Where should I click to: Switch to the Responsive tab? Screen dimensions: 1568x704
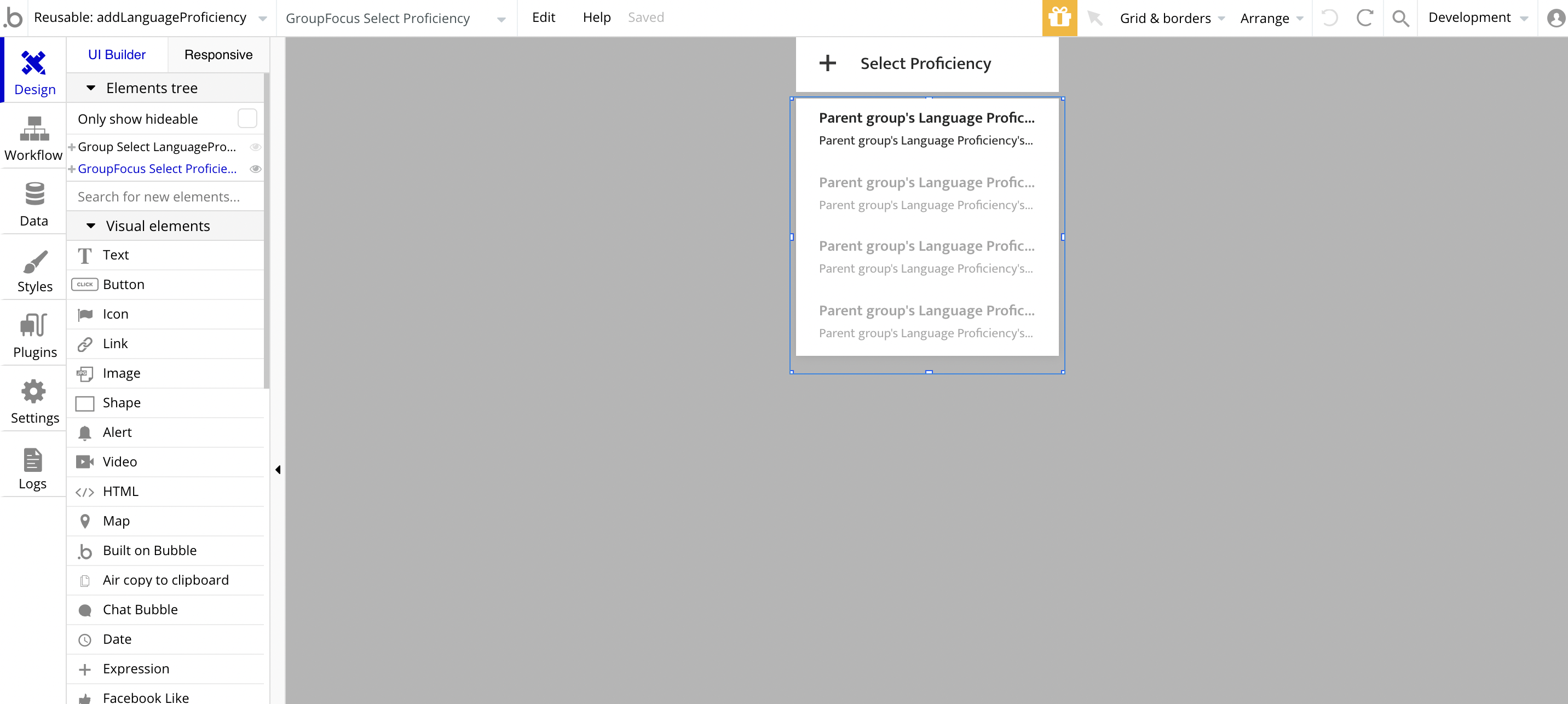218,55
